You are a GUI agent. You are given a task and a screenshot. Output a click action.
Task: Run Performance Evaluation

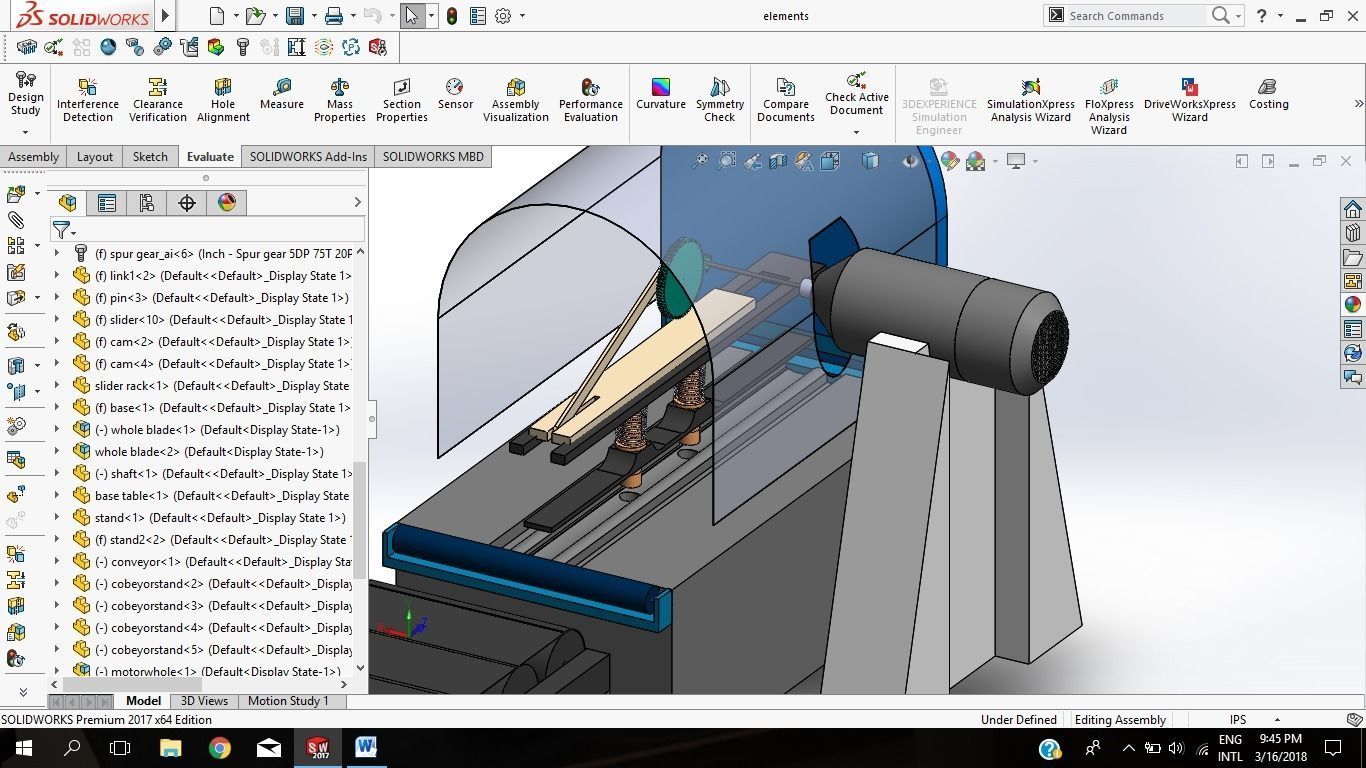591,100
